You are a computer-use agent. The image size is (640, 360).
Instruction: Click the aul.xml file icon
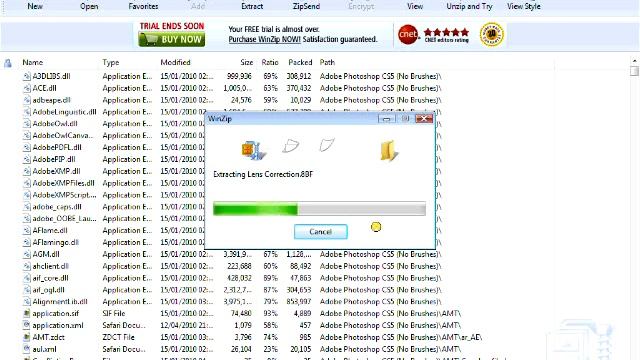(x=27, y=349)
